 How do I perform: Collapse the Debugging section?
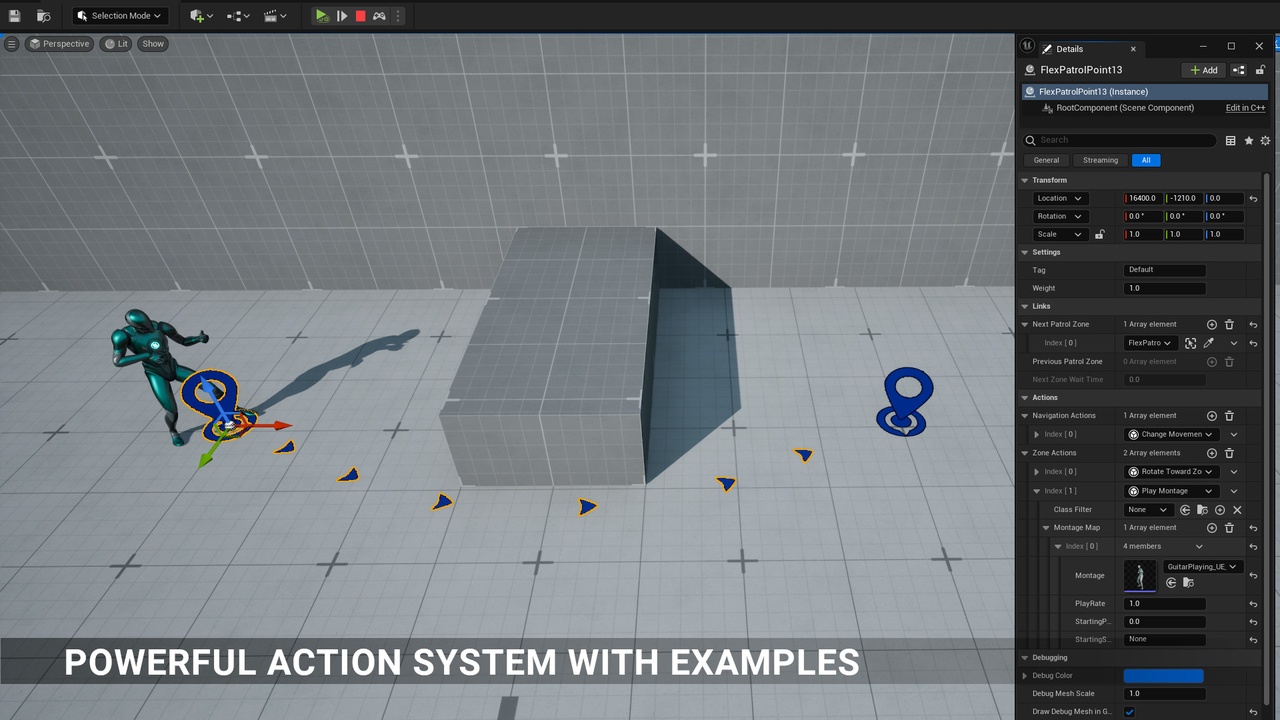click(x=1024, y=657)
